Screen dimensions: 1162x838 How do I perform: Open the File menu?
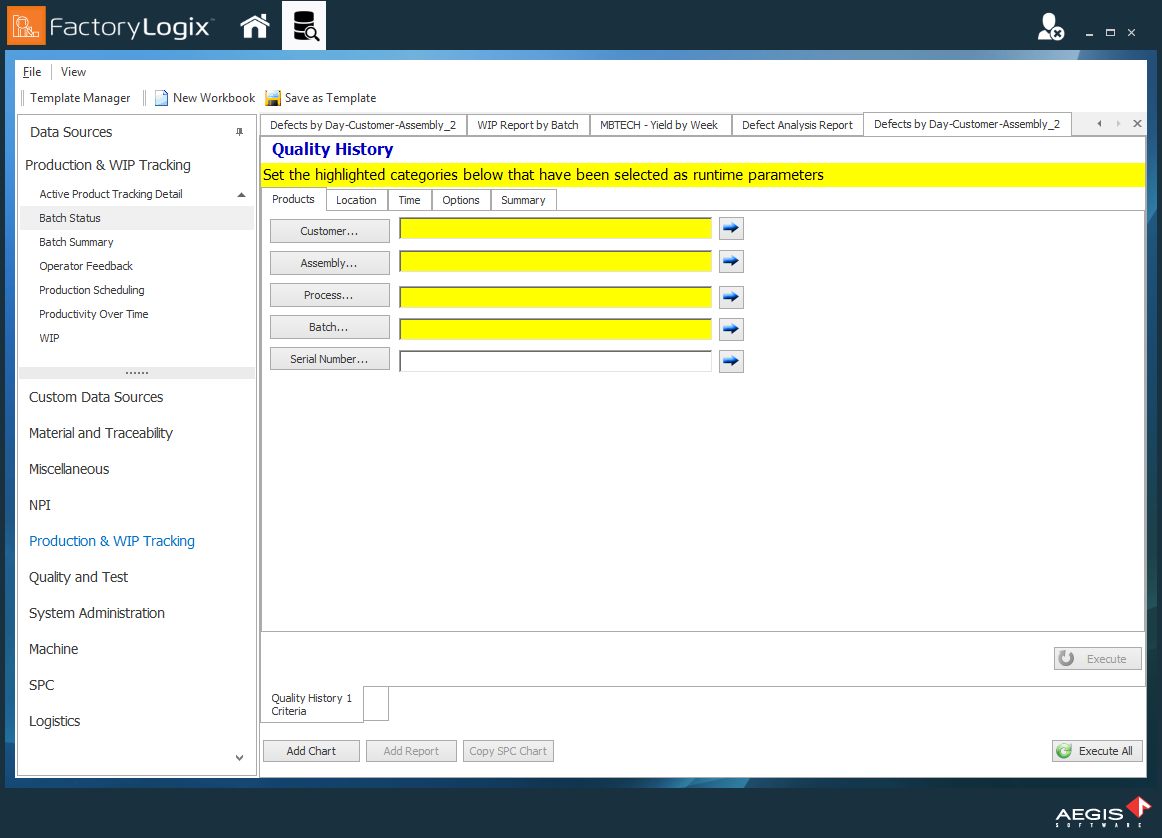31,71
